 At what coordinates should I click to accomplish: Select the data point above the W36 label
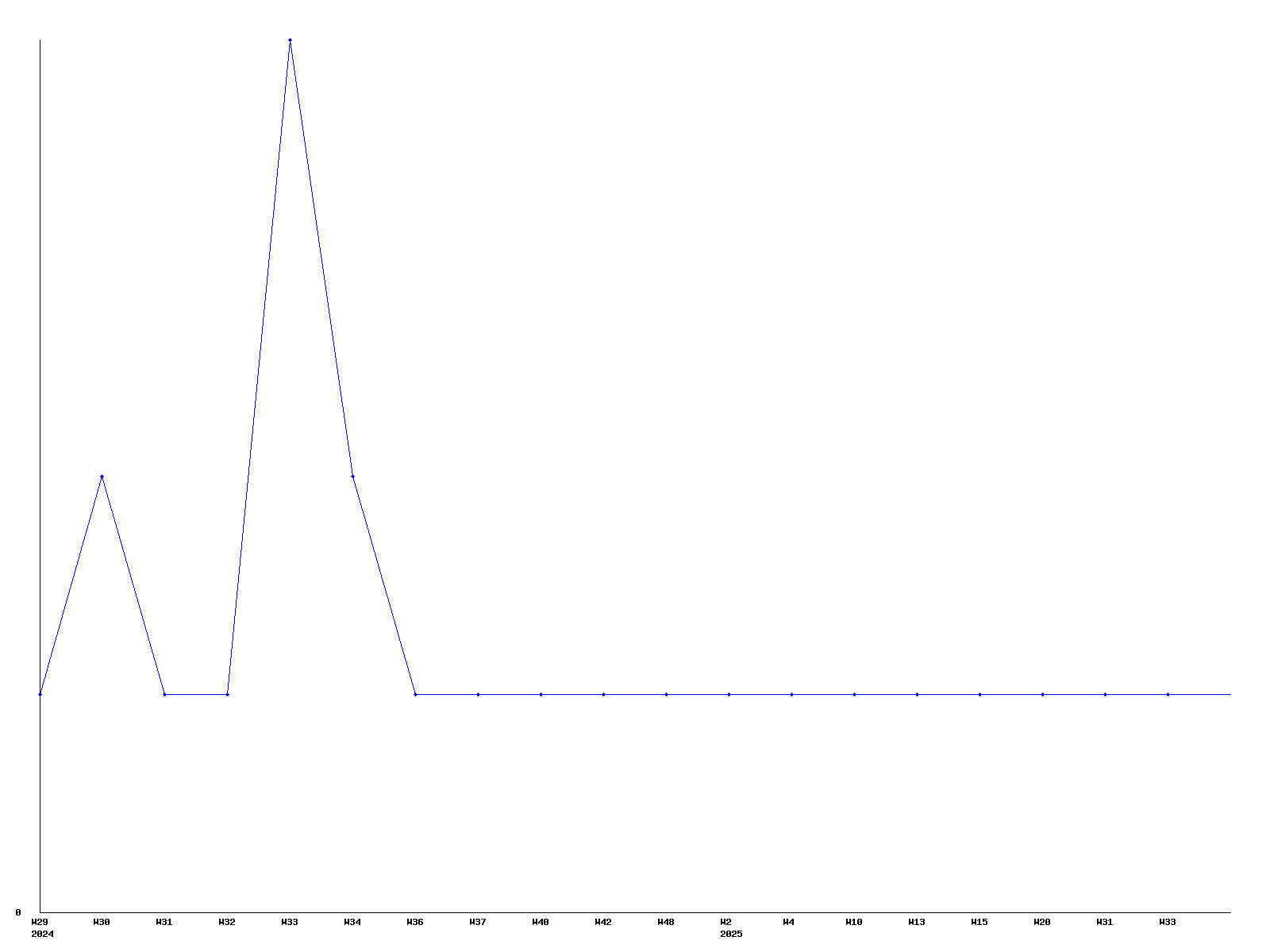[x=415, y=694]
